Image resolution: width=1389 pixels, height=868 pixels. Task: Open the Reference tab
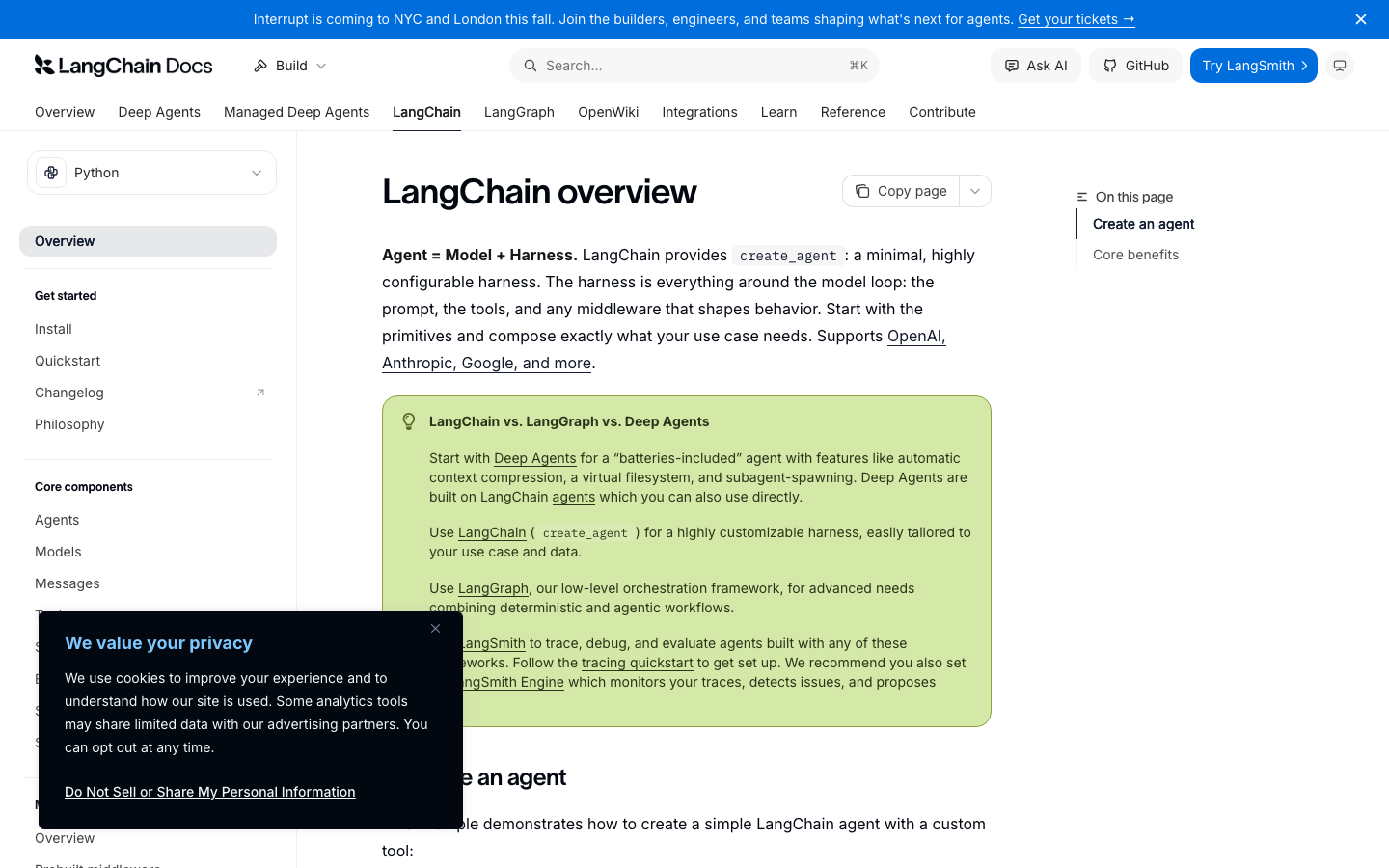pos(853,112)
